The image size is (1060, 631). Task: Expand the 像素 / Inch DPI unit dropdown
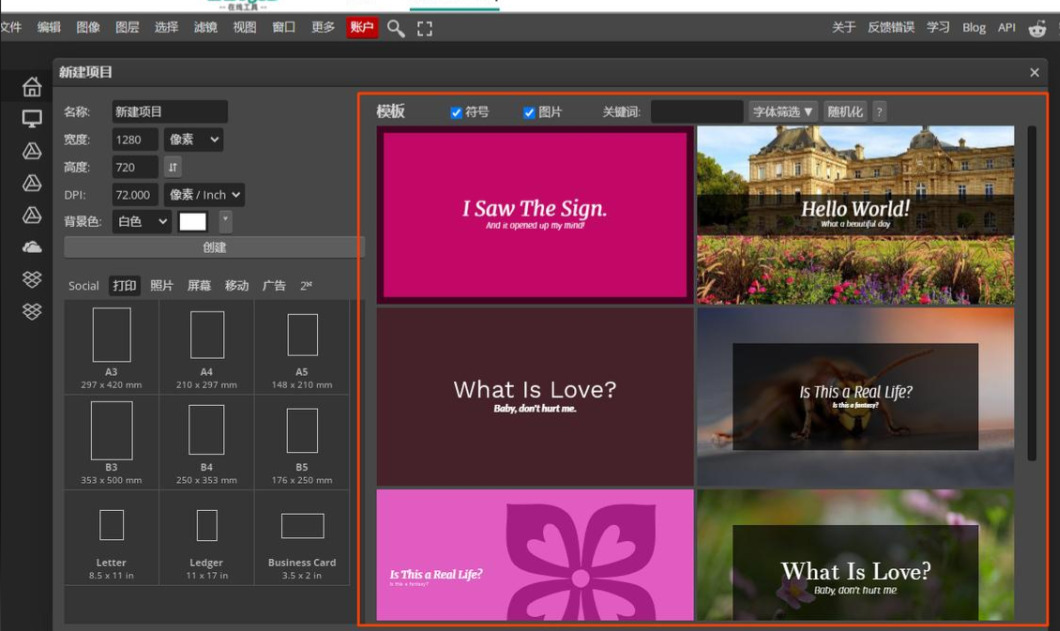204,195
